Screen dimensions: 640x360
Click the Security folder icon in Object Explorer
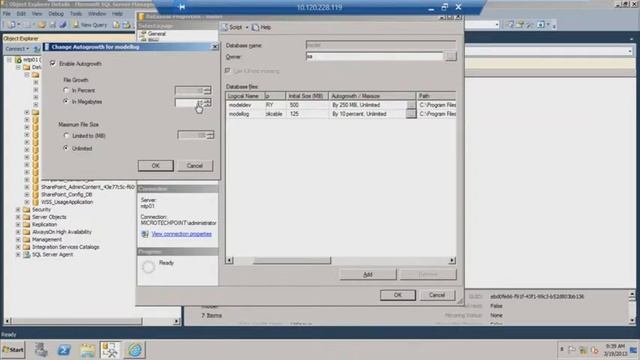(x=27, y=209)
